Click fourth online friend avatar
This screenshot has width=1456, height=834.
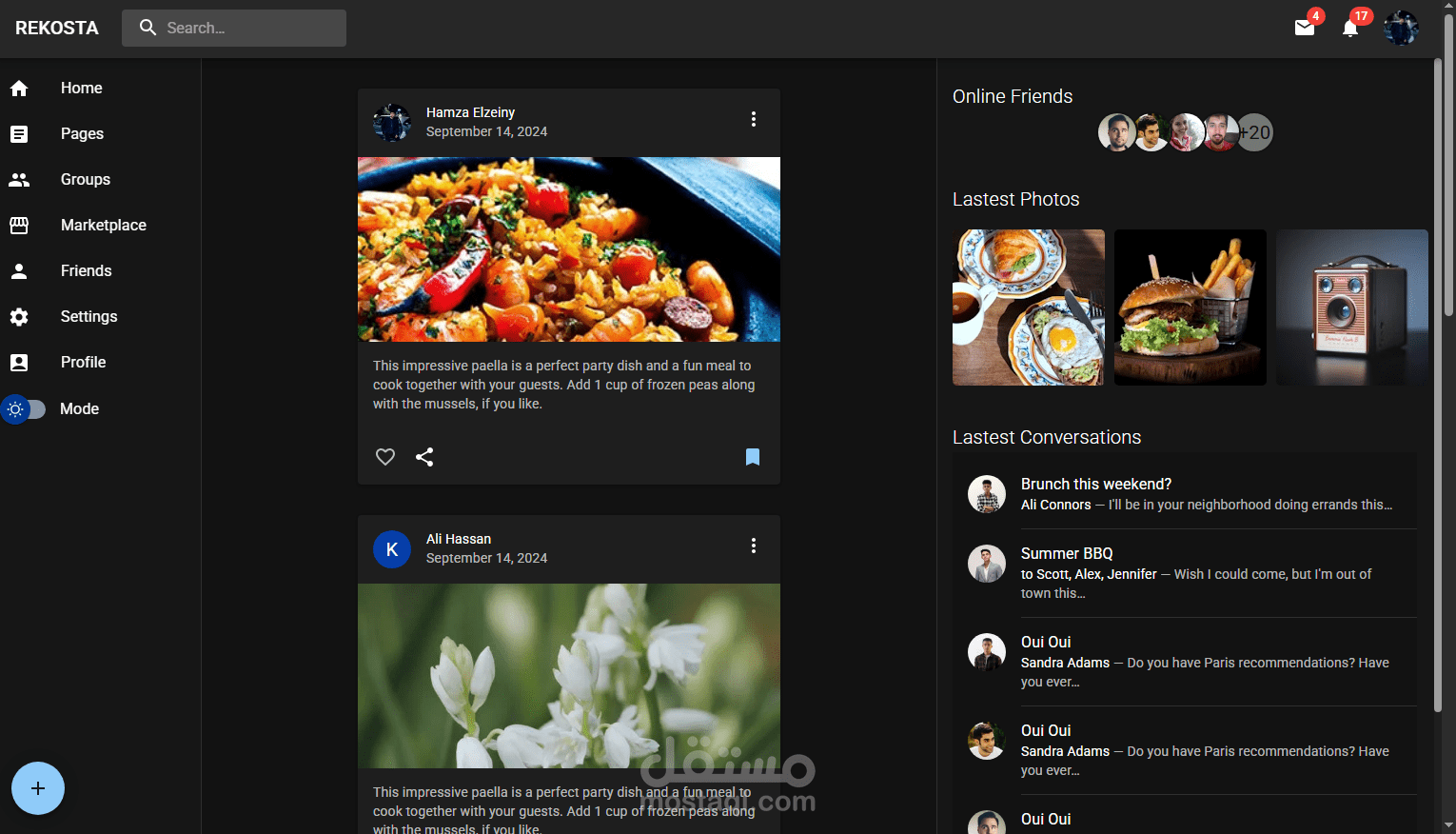[x=1220, y=133]
